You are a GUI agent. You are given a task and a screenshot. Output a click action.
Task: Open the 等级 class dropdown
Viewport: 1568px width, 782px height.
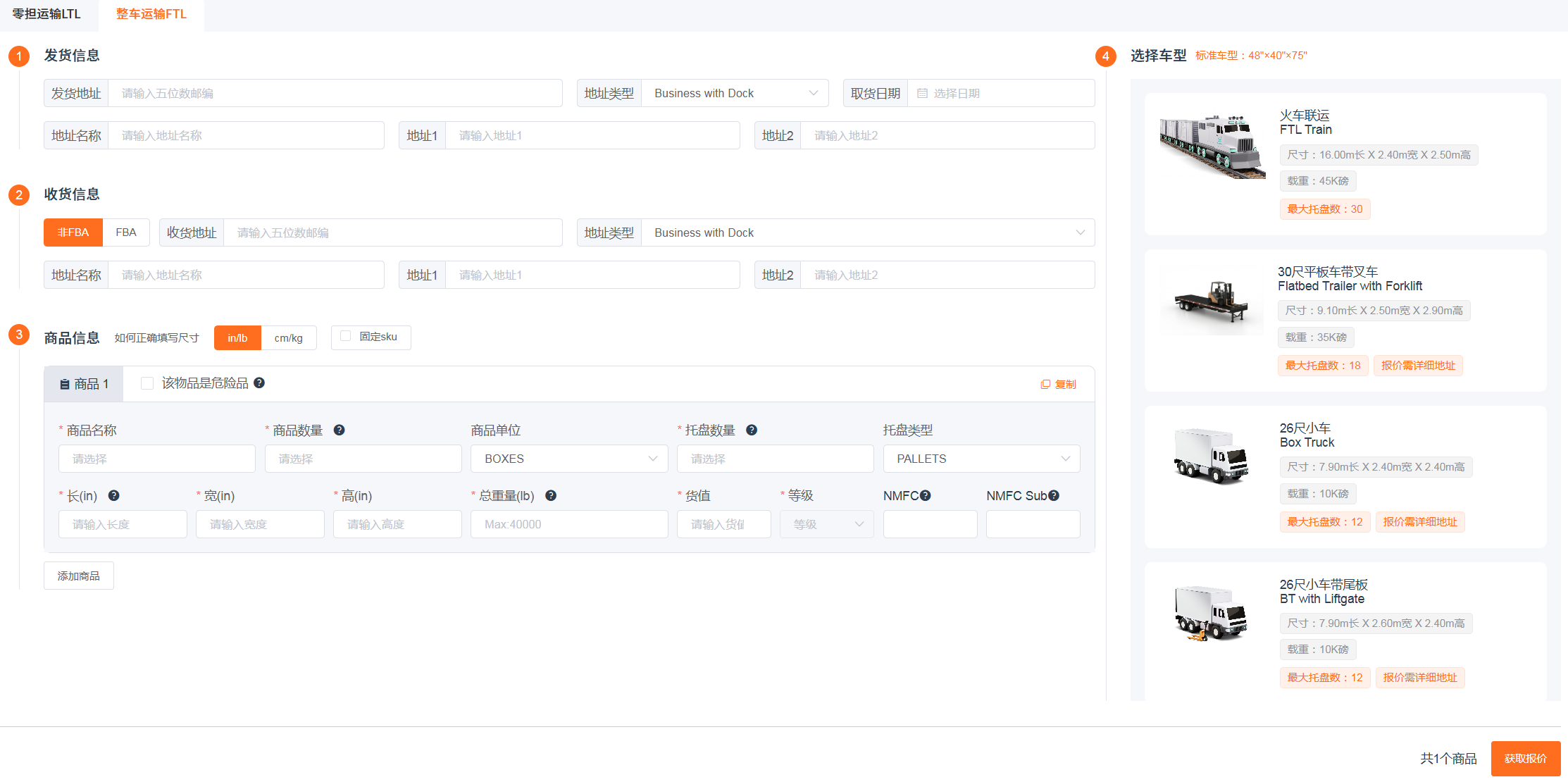[827, 524]
